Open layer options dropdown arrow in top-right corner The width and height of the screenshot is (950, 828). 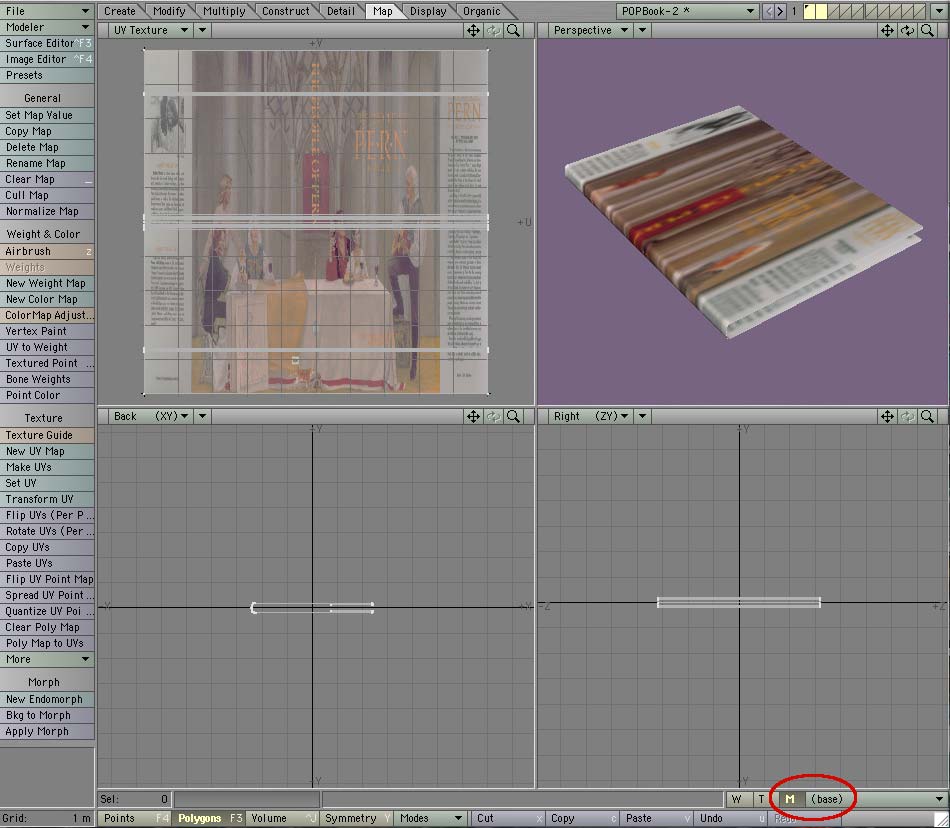coord(939,11)
